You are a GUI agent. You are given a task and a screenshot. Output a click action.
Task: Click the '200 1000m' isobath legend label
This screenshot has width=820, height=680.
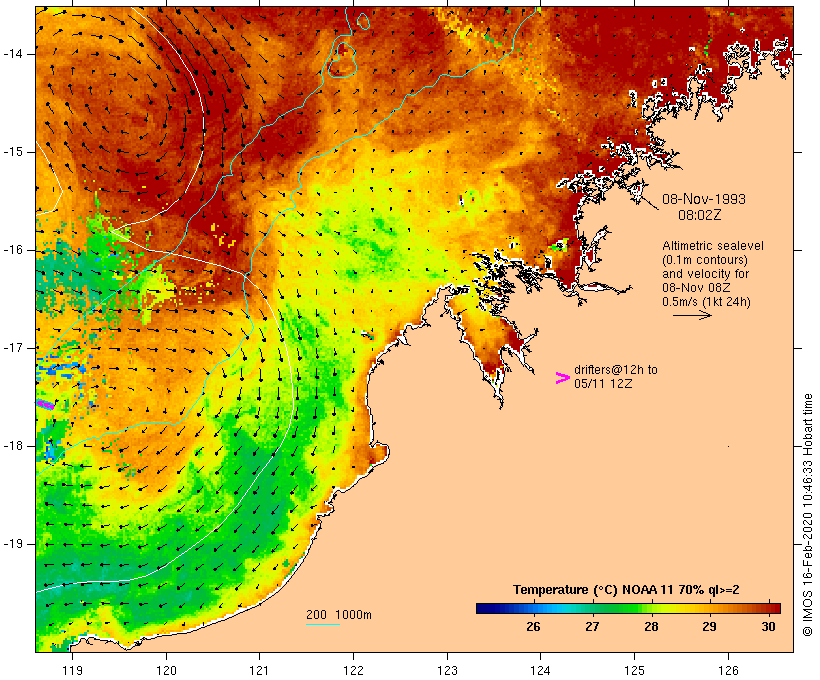[339, 615]
